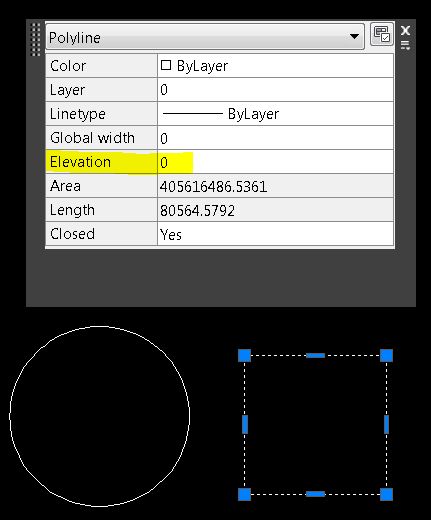431x520 pixels.
Task: Close the Quick Properties panel
Action: point(405,30)
